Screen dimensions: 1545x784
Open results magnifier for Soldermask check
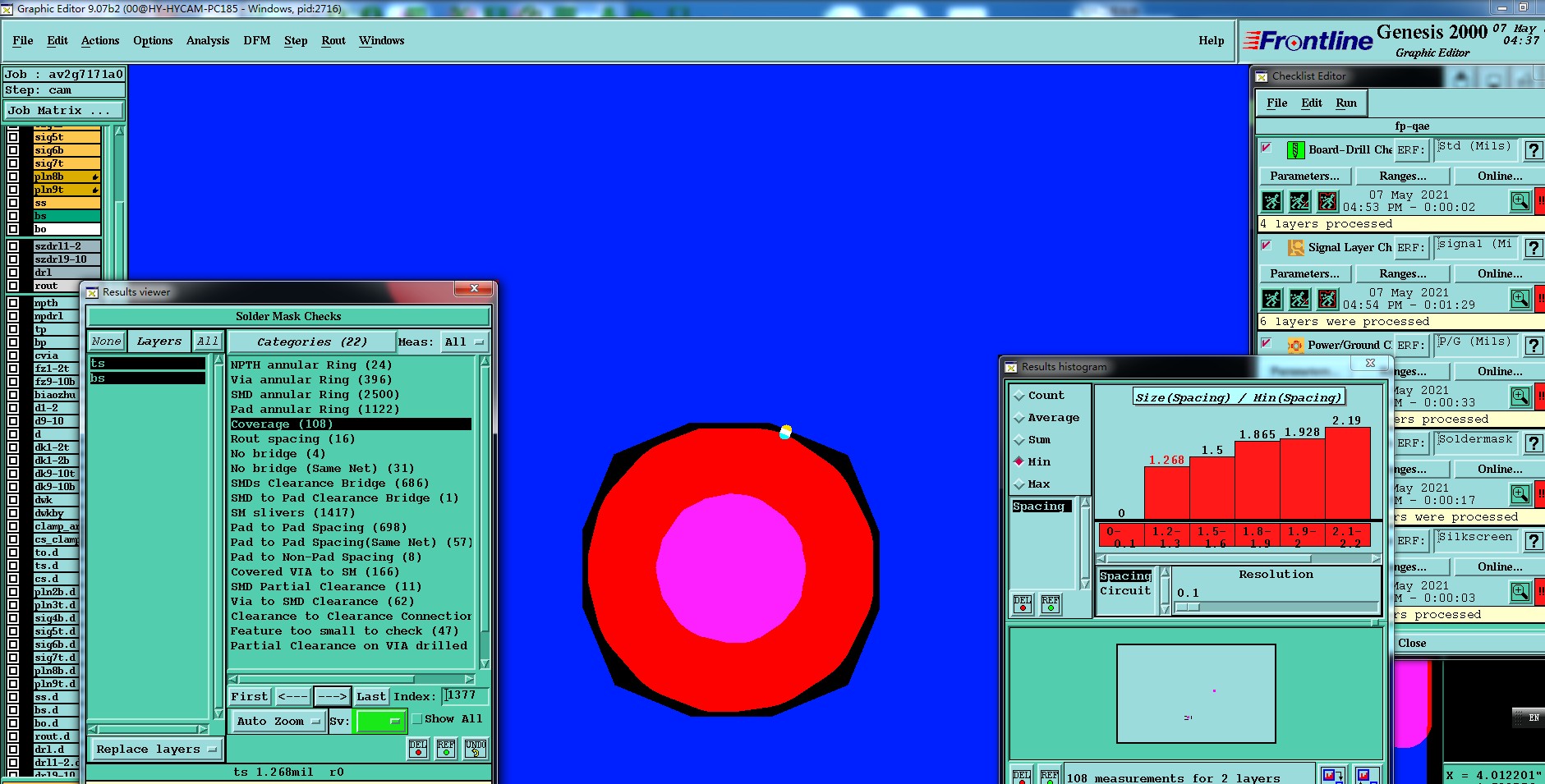pos(1520,494)
